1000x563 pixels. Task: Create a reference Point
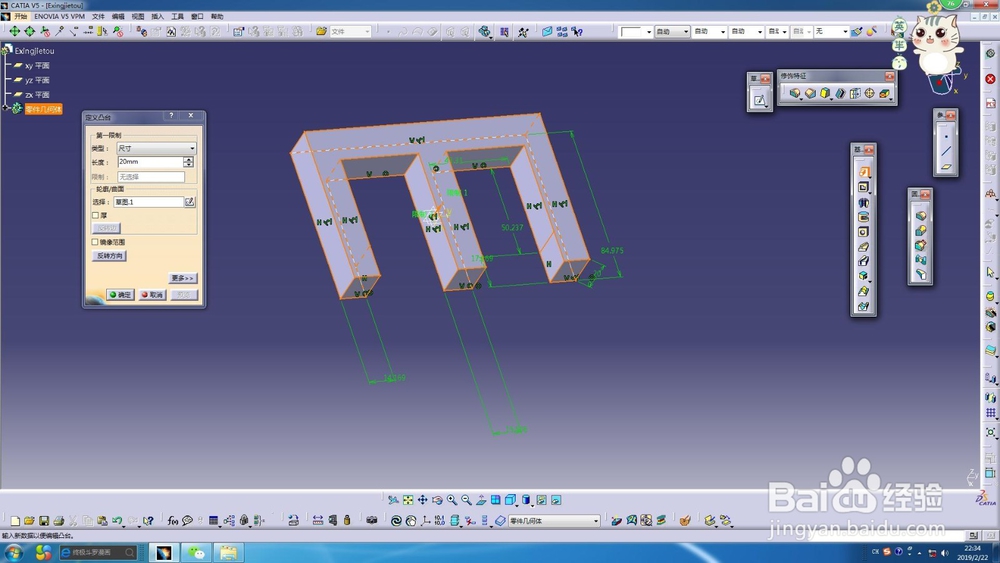click(x=946, y=136)
